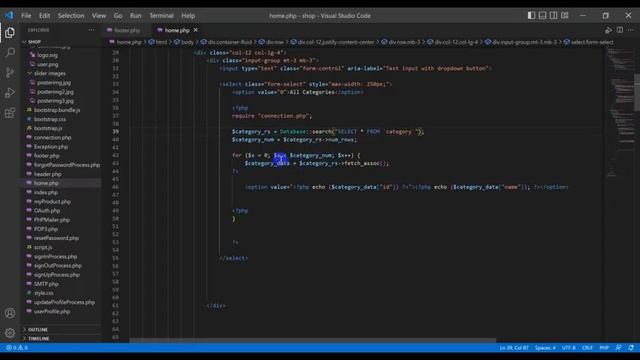Image resolution: width=640 pixels, height=360 pixels.
Task: Click the errors and warnings status indicator
Action: pyautogui.click(x=17, y=348)
